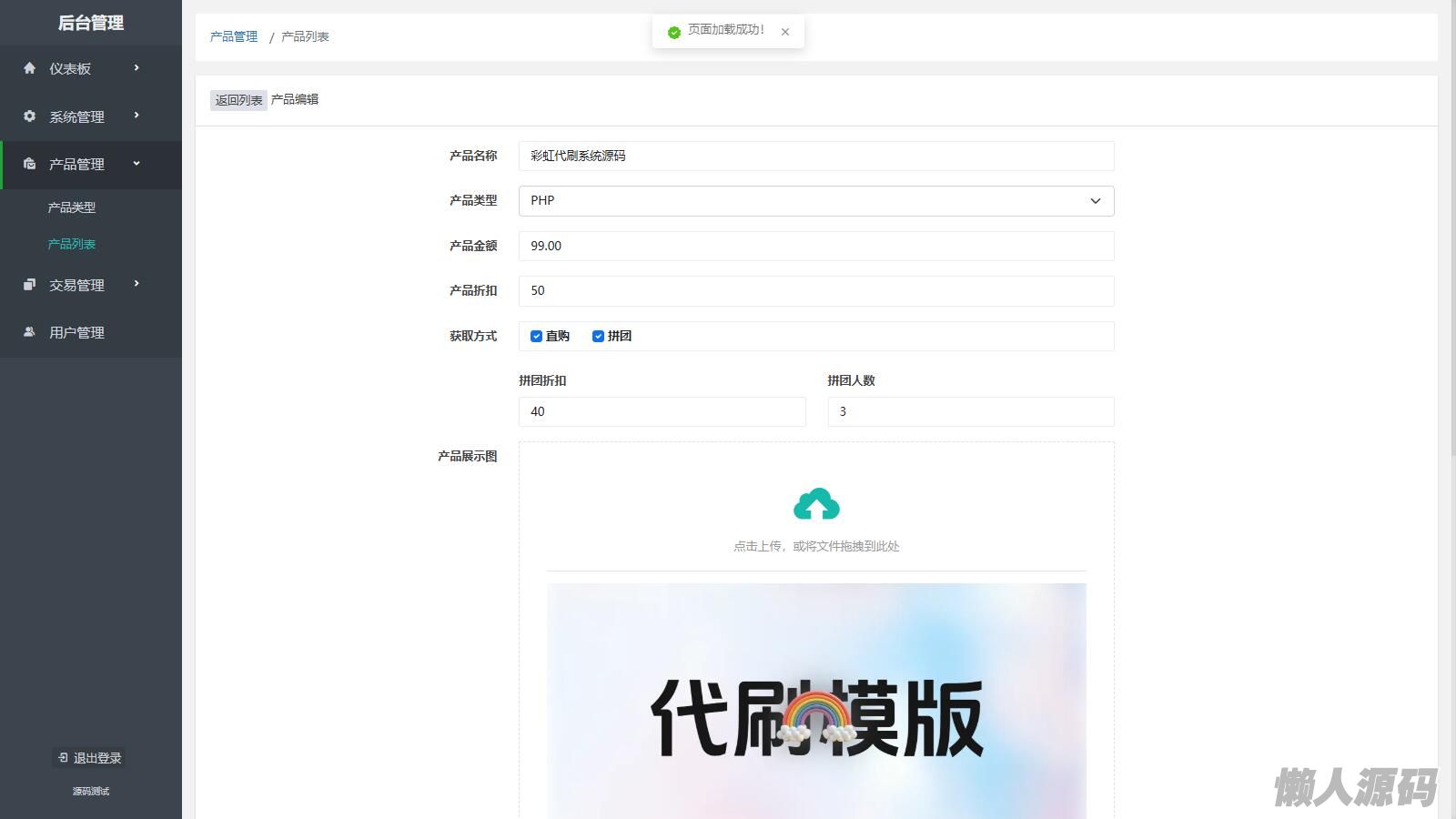
Task: Select 产品管理 in the sidebar
Action: 91,165
